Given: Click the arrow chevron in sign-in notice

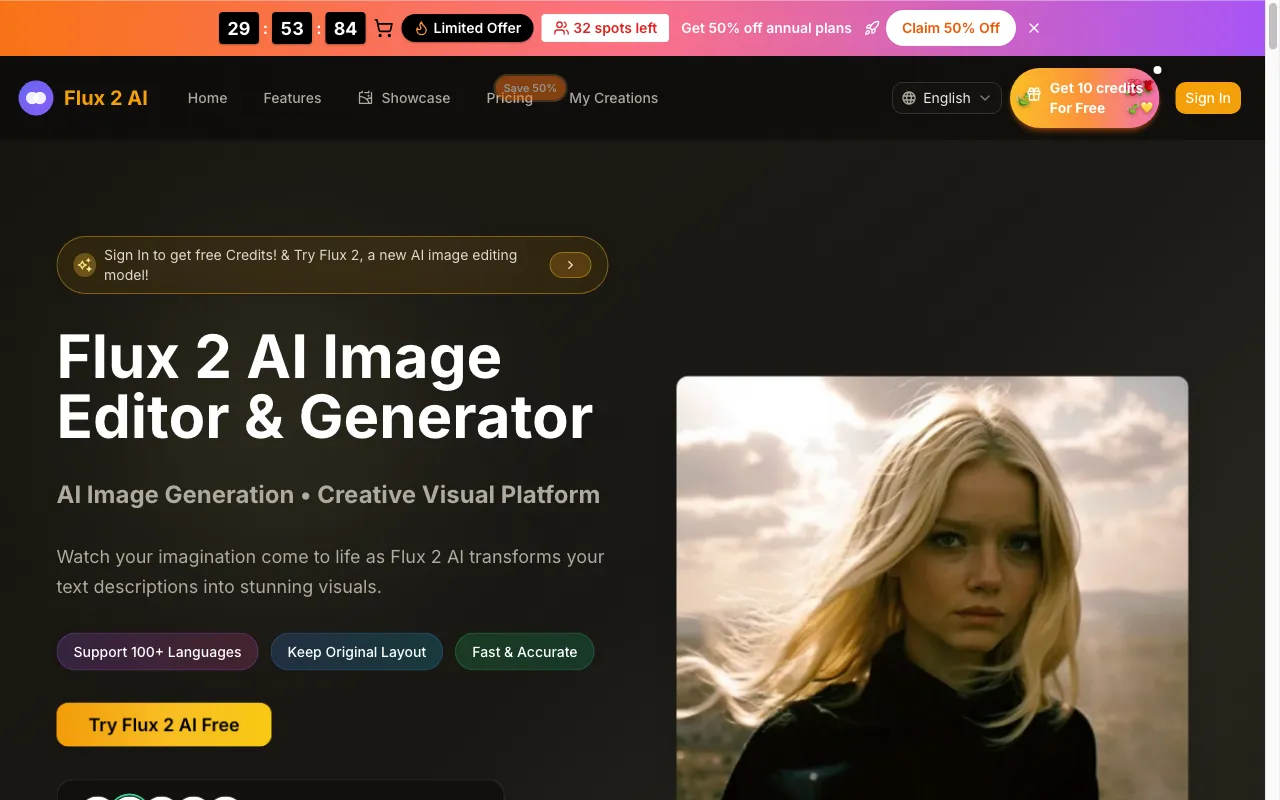Looking at the screenshot, I should (x=570, y=265).
